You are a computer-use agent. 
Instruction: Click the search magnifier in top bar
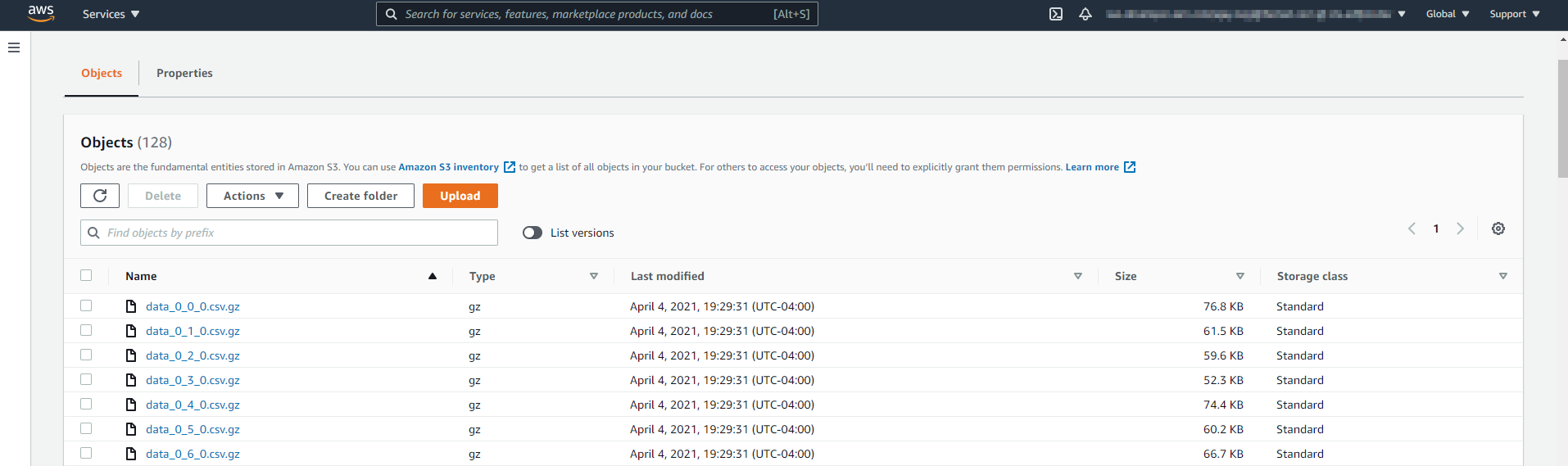(x=392, y=14)
